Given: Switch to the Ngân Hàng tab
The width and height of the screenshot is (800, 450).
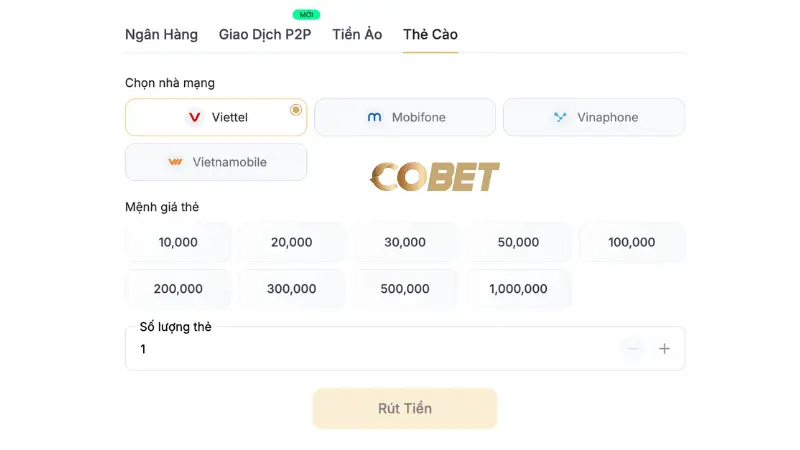Looking at the screenshot, I should point(161,35).
